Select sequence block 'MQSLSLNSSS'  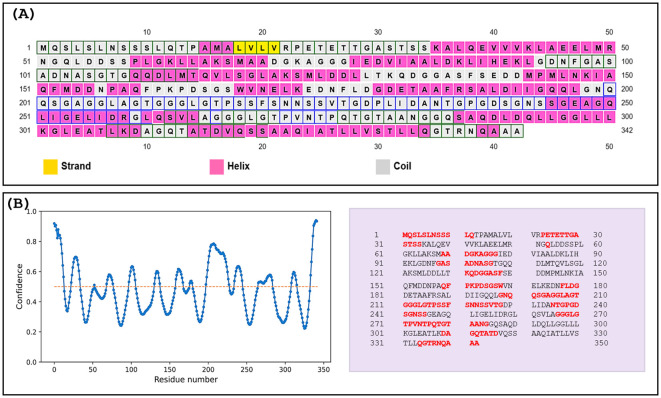(x=426, y=235)
